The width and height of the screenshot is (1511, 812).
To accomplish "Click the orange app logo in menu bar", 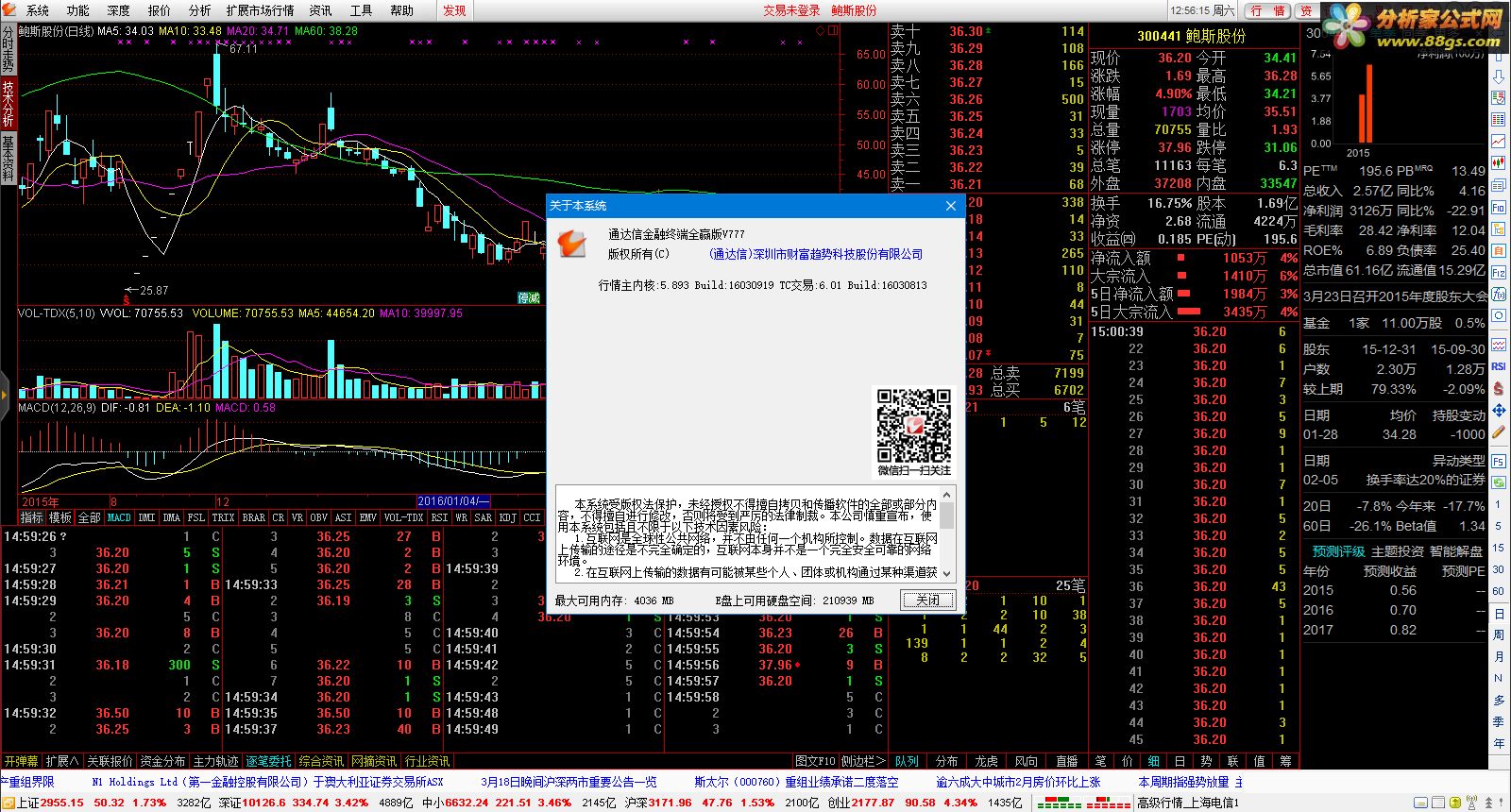I will coord(9,10).
